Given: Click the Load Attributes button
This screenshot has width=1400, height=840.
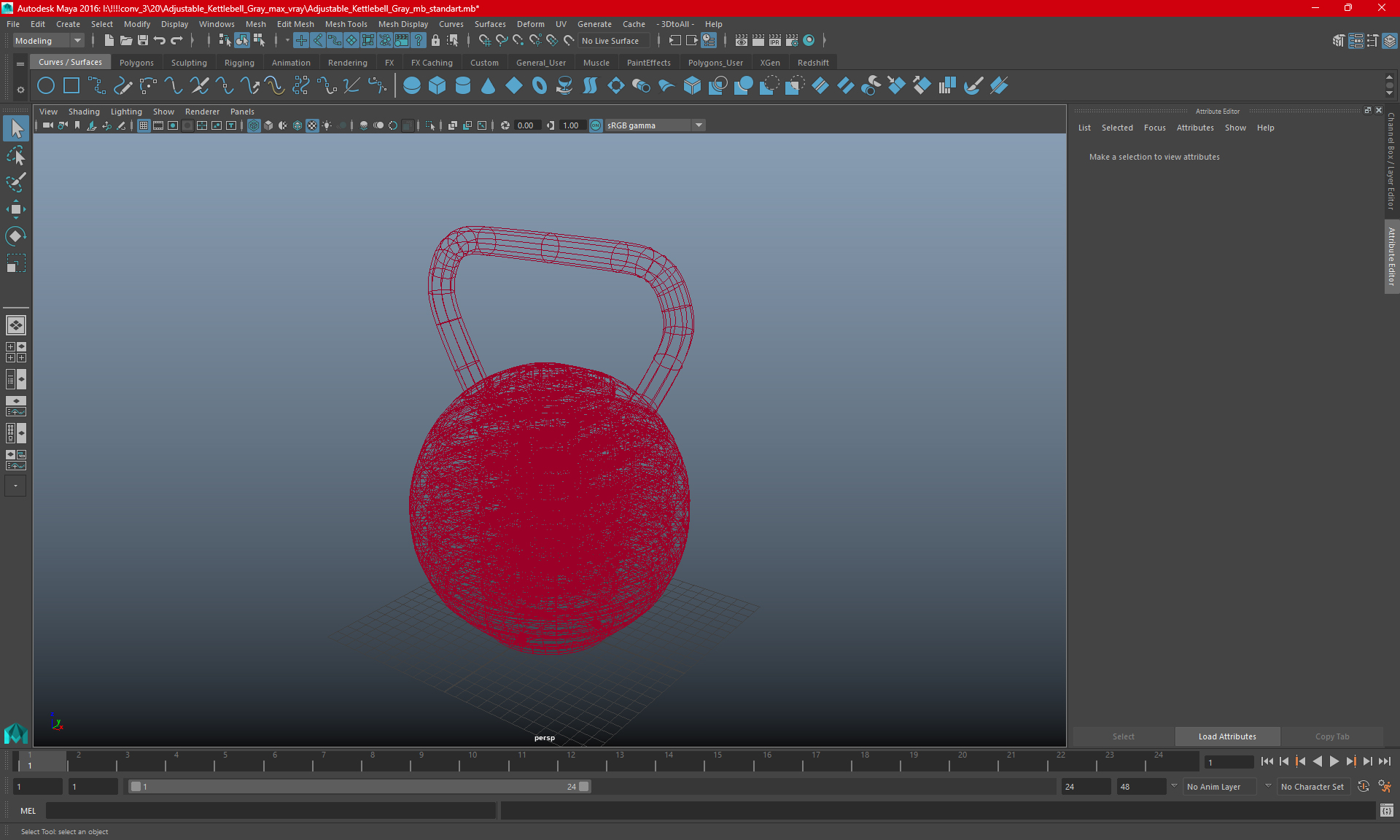Looking at the screenshot, I should coord(1228,736).
